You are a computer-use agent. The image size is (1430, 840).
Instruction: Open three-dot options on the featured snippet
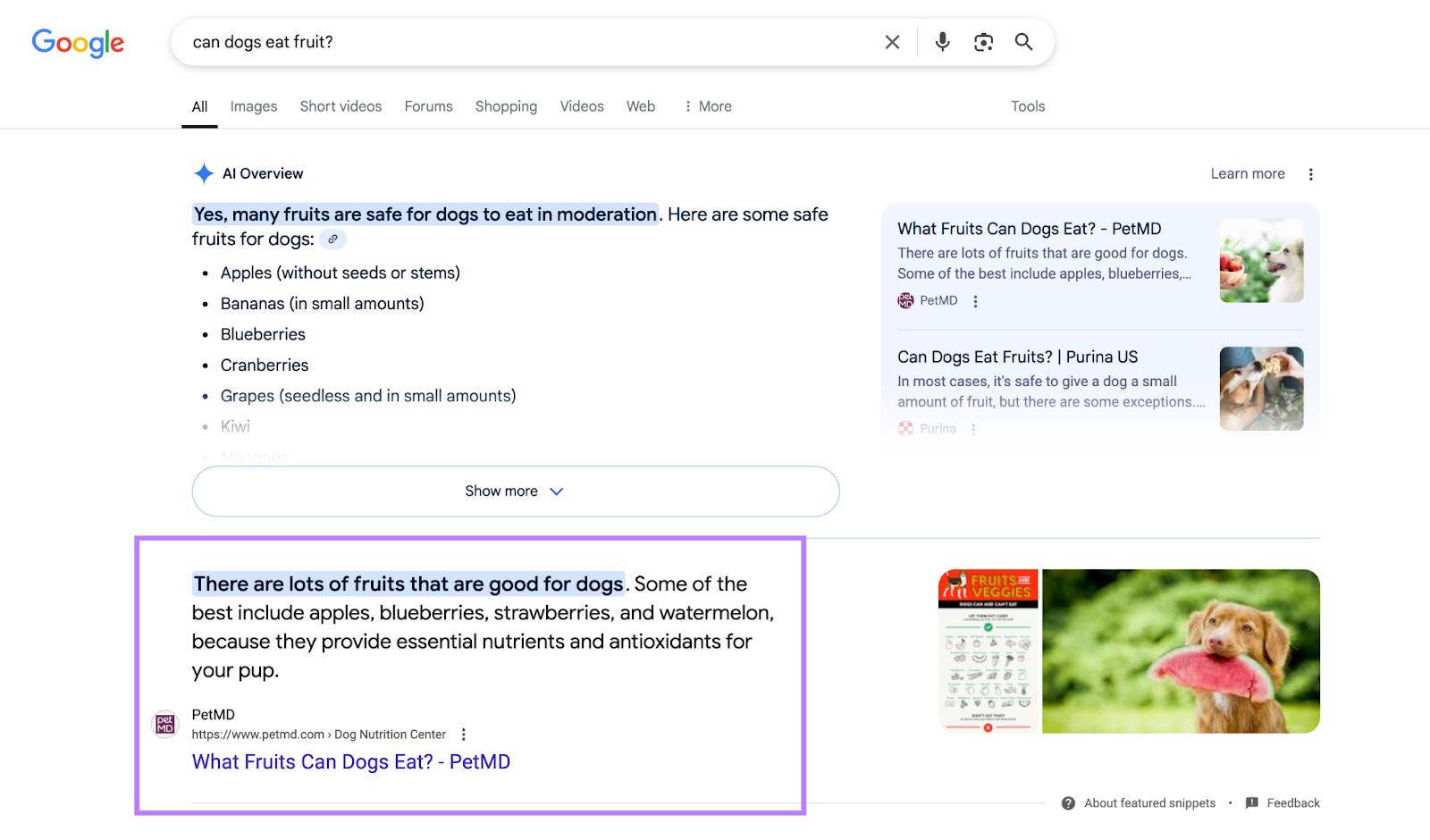(x=464, y=734)
